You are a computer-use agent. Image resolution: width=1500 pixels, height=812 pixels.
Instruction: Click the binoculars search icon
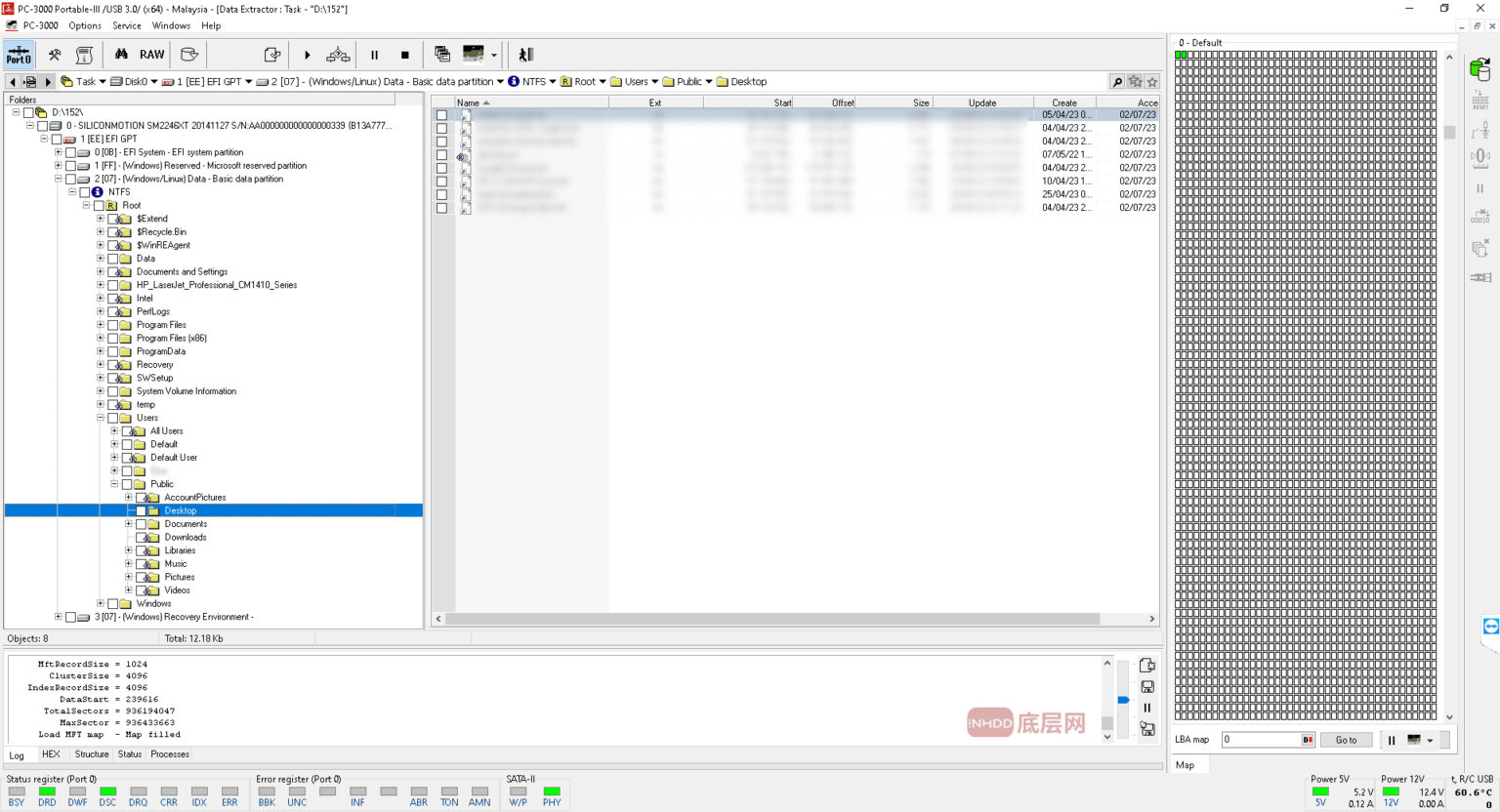[x=121, y=55]
